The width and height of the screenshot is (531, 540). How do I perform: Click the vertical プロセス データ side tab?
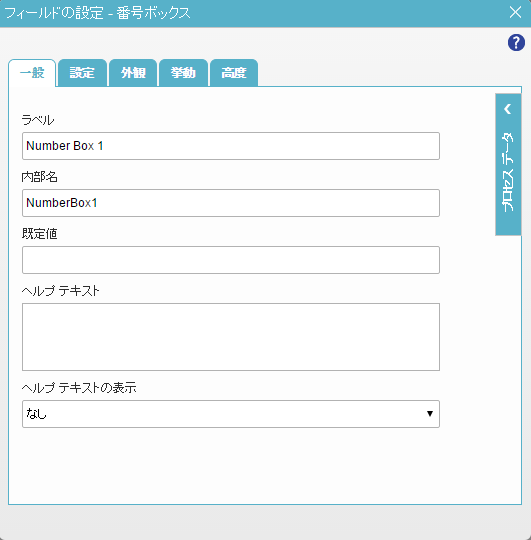tap(508, 165)
